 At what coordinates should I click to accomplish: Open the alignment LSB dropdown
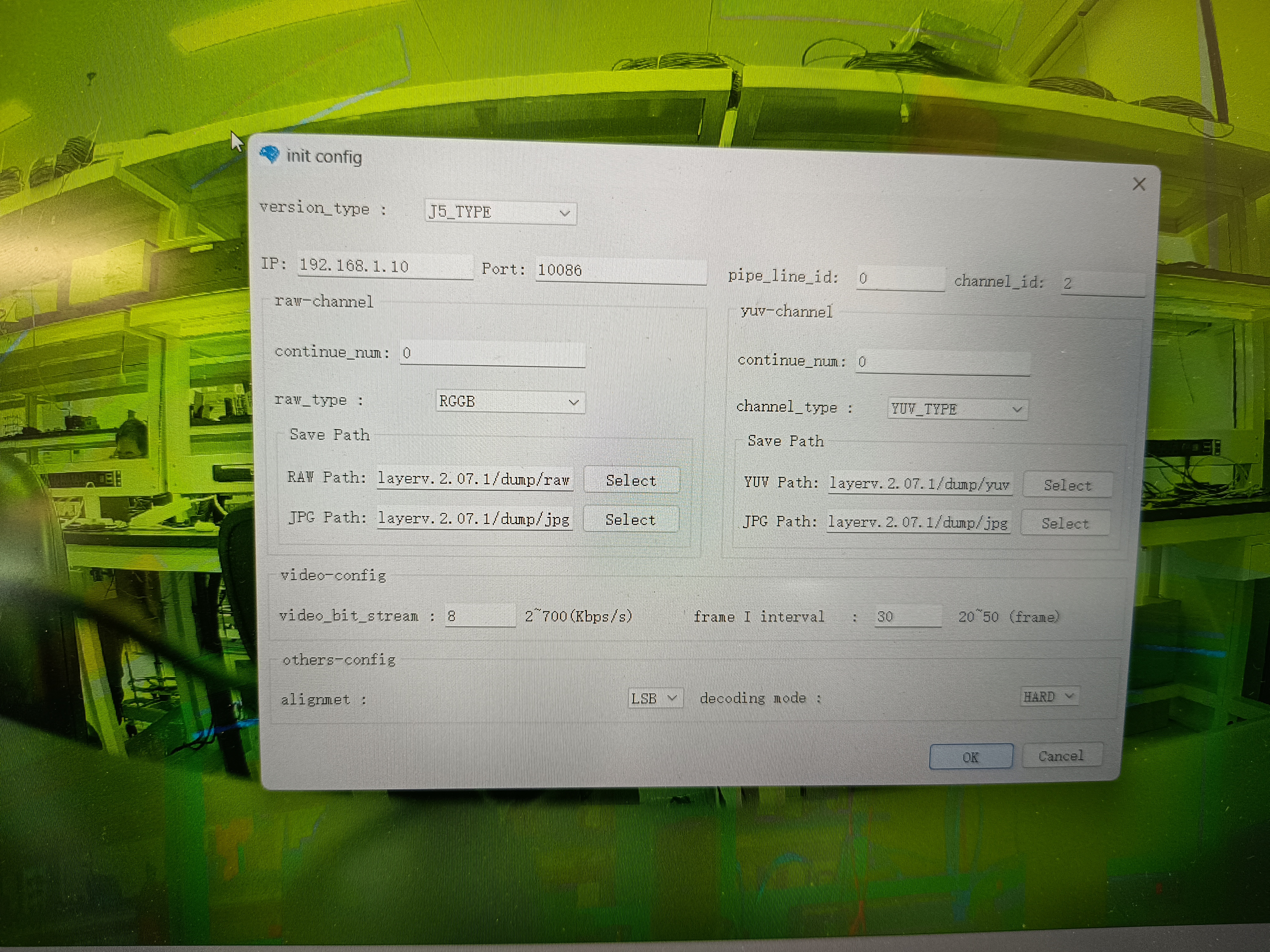(655, 699)
